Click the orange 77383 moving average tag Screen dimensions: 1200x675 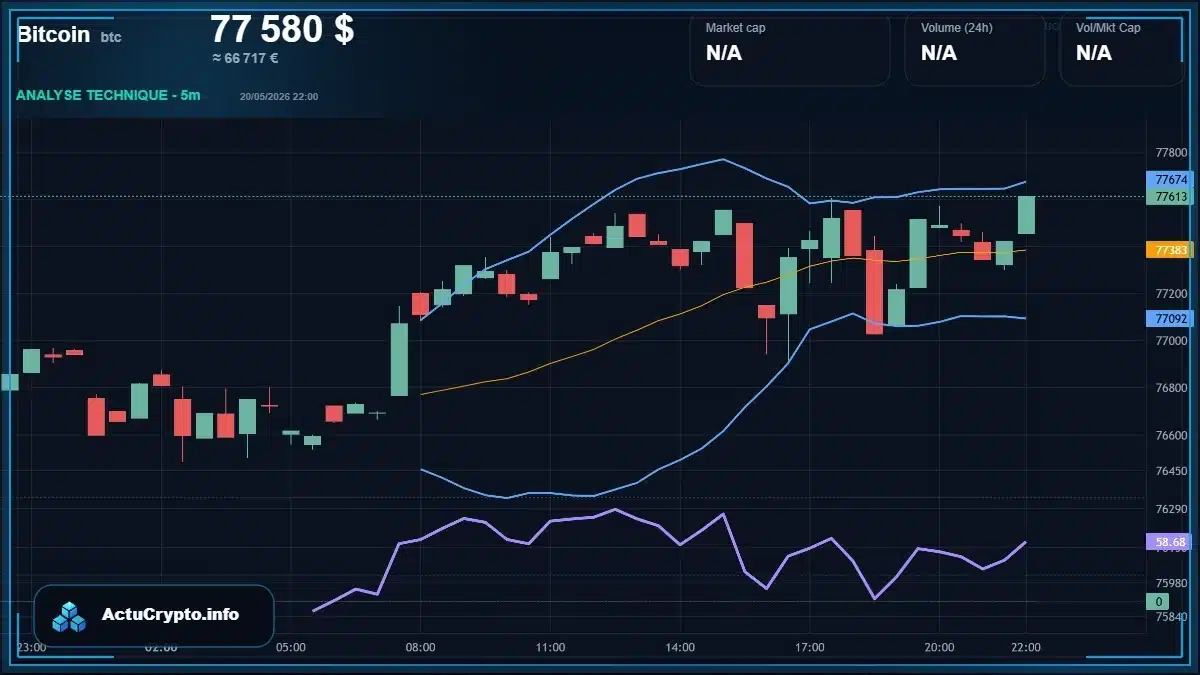pyautogui.click(x=1170, y=250)
